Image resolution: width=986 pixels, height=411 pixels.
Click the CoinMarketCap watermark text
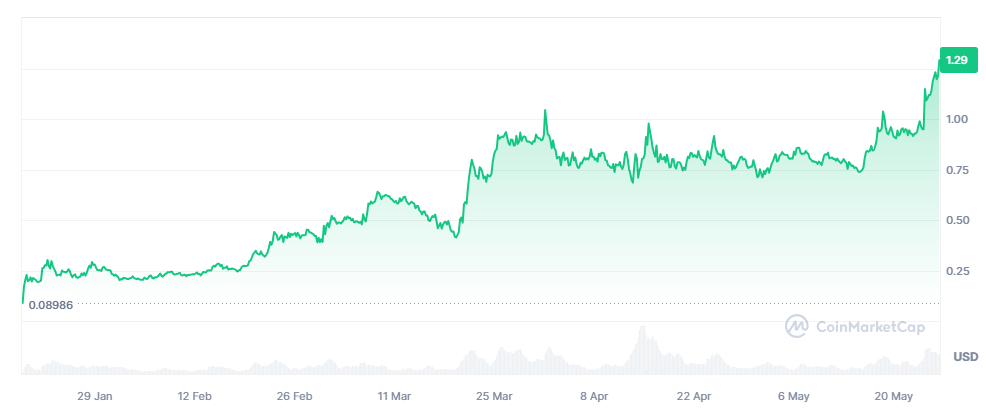871,327
